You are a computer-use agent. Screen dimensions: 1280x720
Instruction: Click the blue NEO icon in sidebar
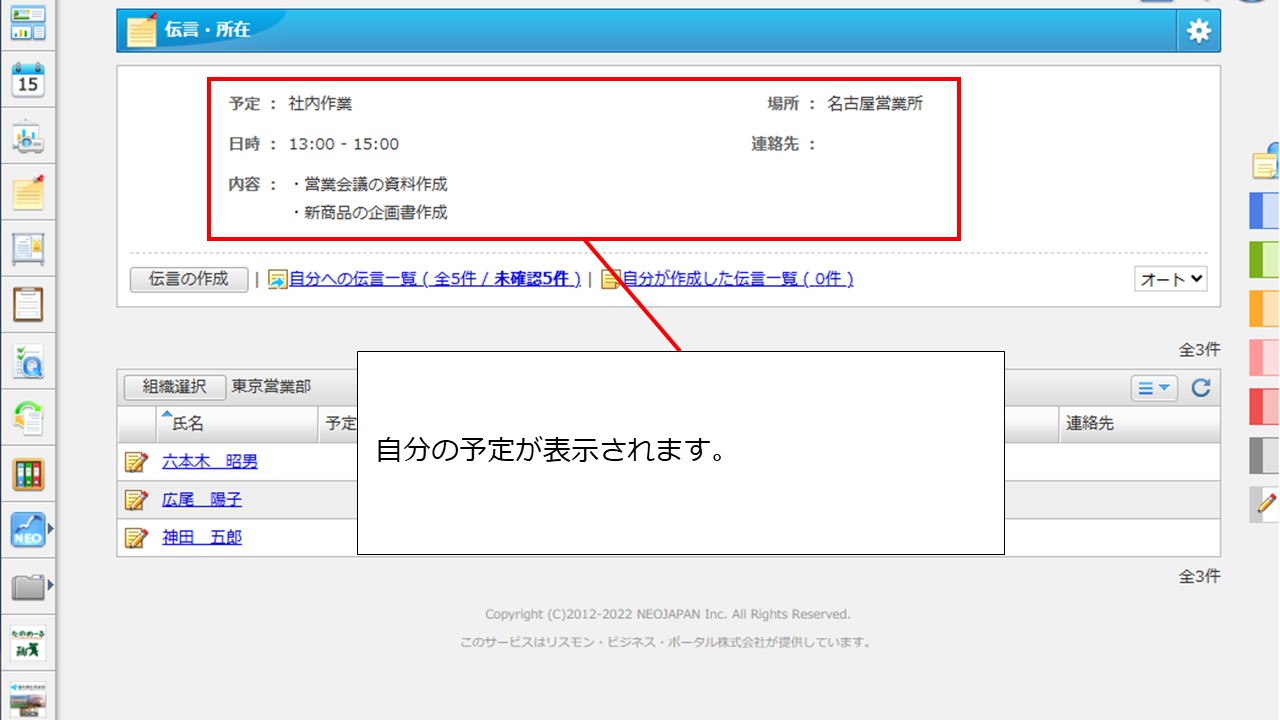[x=28, y=530]
